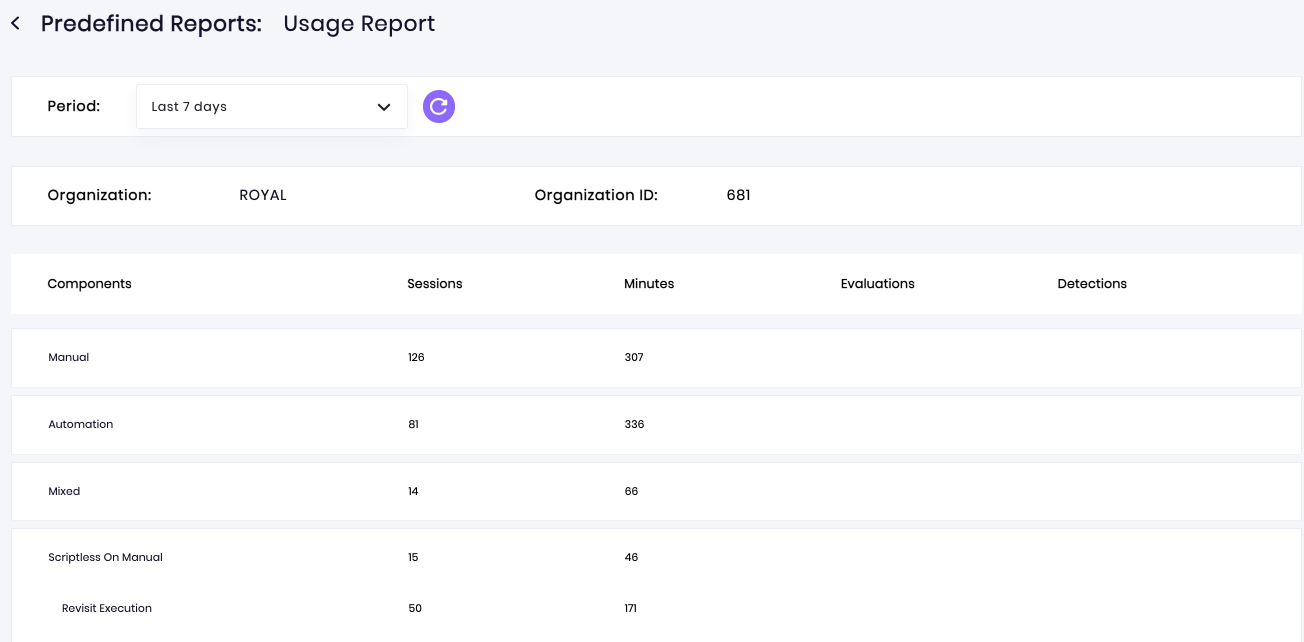Image resolution: width=1304 pixels, height=642 pixels.
Task: Click the Detections column header
Action: point(1092,284)
